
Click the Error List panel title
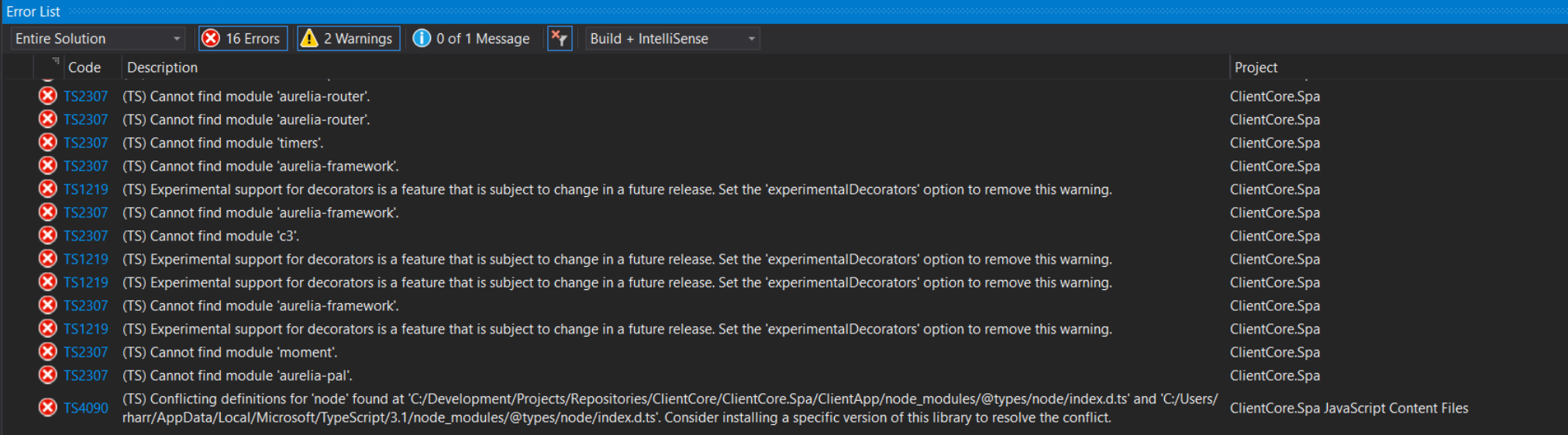[33, 12]
